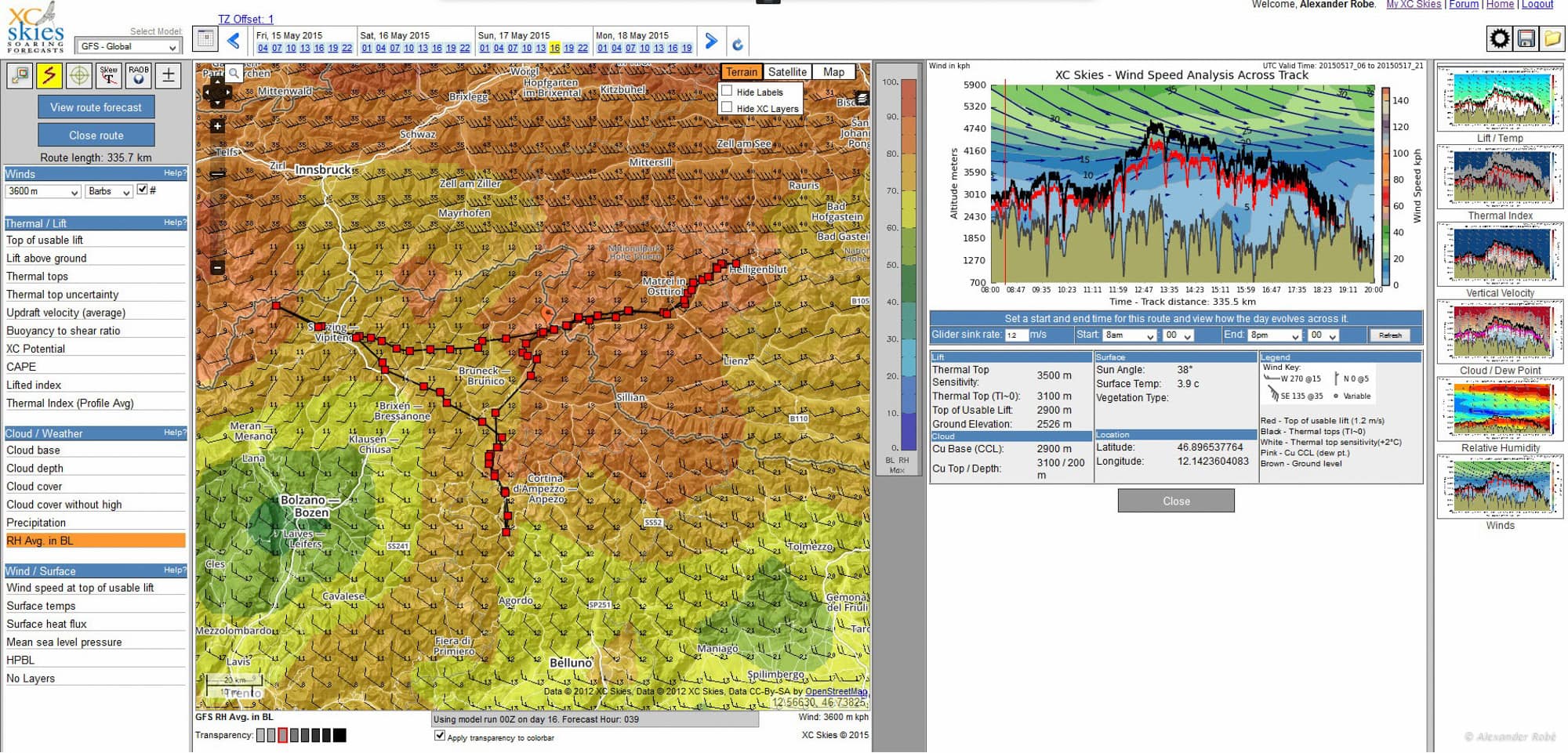Viewport: 1568px width, 753px height.
Task: Zoom out the map with minus button
Action: 218,268
